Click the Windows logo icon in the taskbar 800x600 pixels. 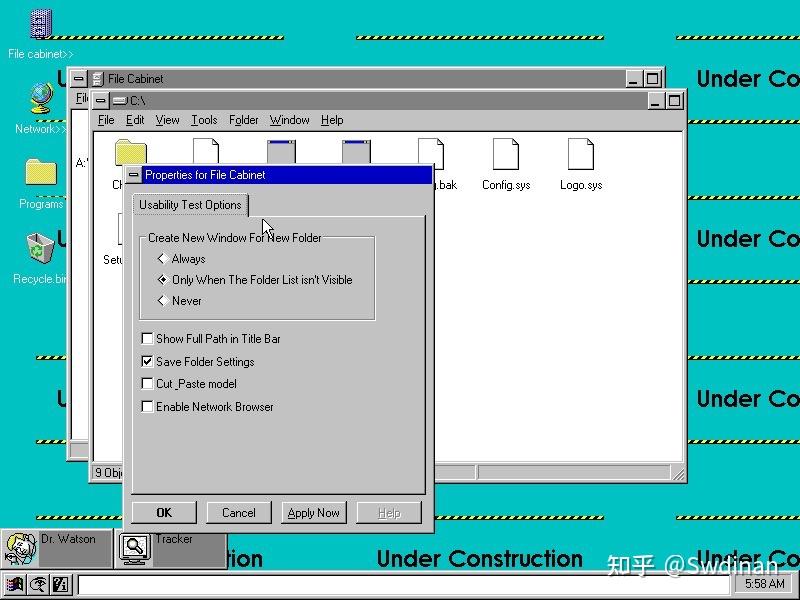(14, 585)
